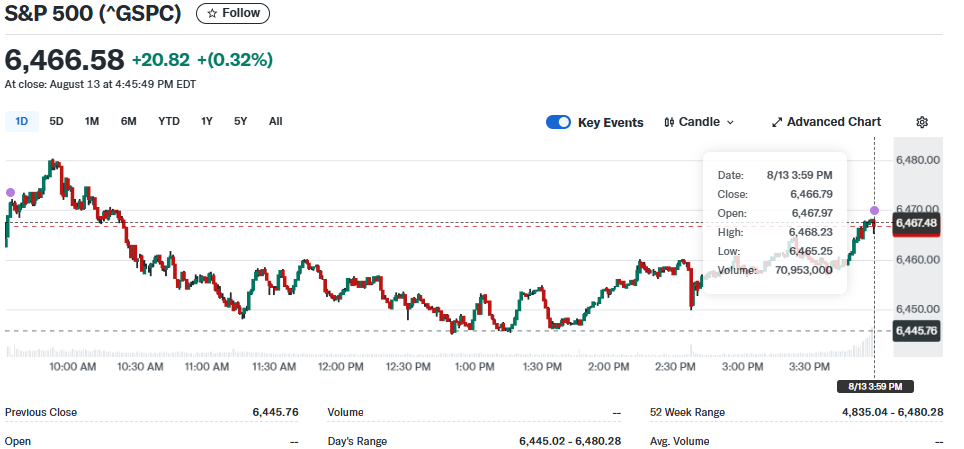This screenshot has width=964, height=449.
Task: Click the 12:00 PM time axis label
Action: (341, 367)
